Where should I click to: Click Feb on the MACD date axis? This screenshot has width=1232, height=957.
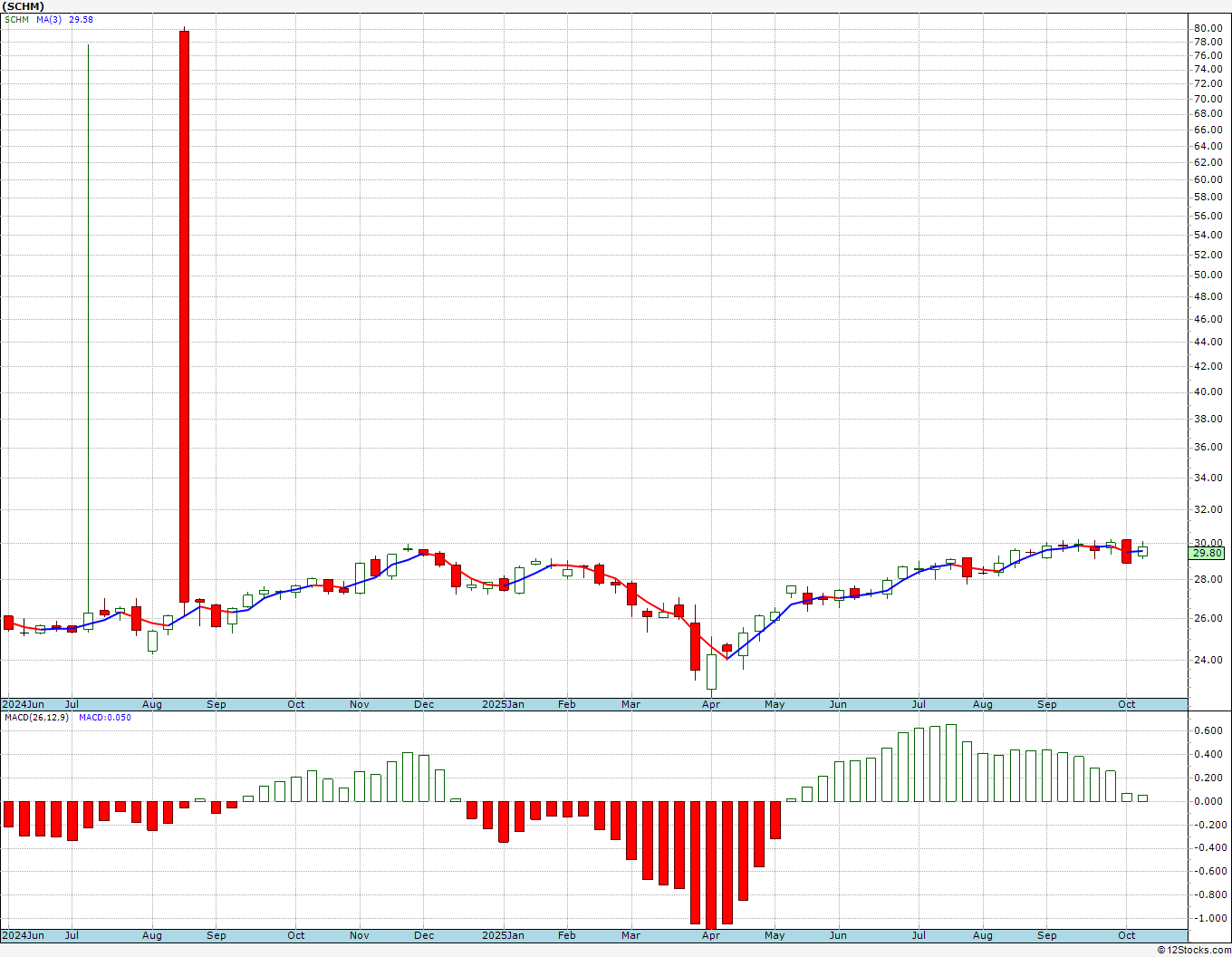click(567, 935)
